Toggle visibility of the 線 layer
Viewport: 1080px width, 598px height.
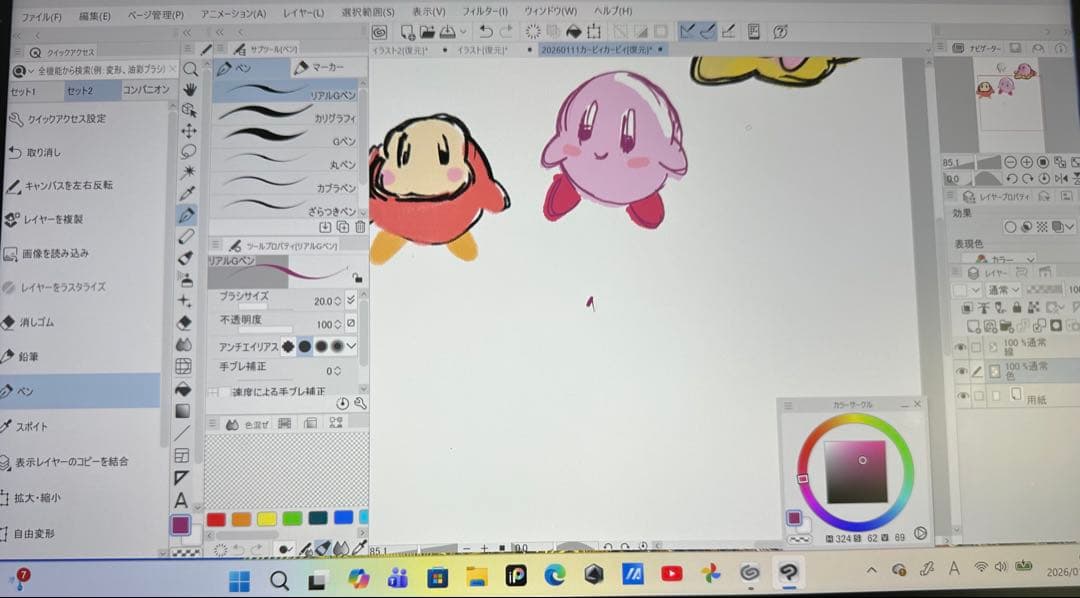coord(961,347)
